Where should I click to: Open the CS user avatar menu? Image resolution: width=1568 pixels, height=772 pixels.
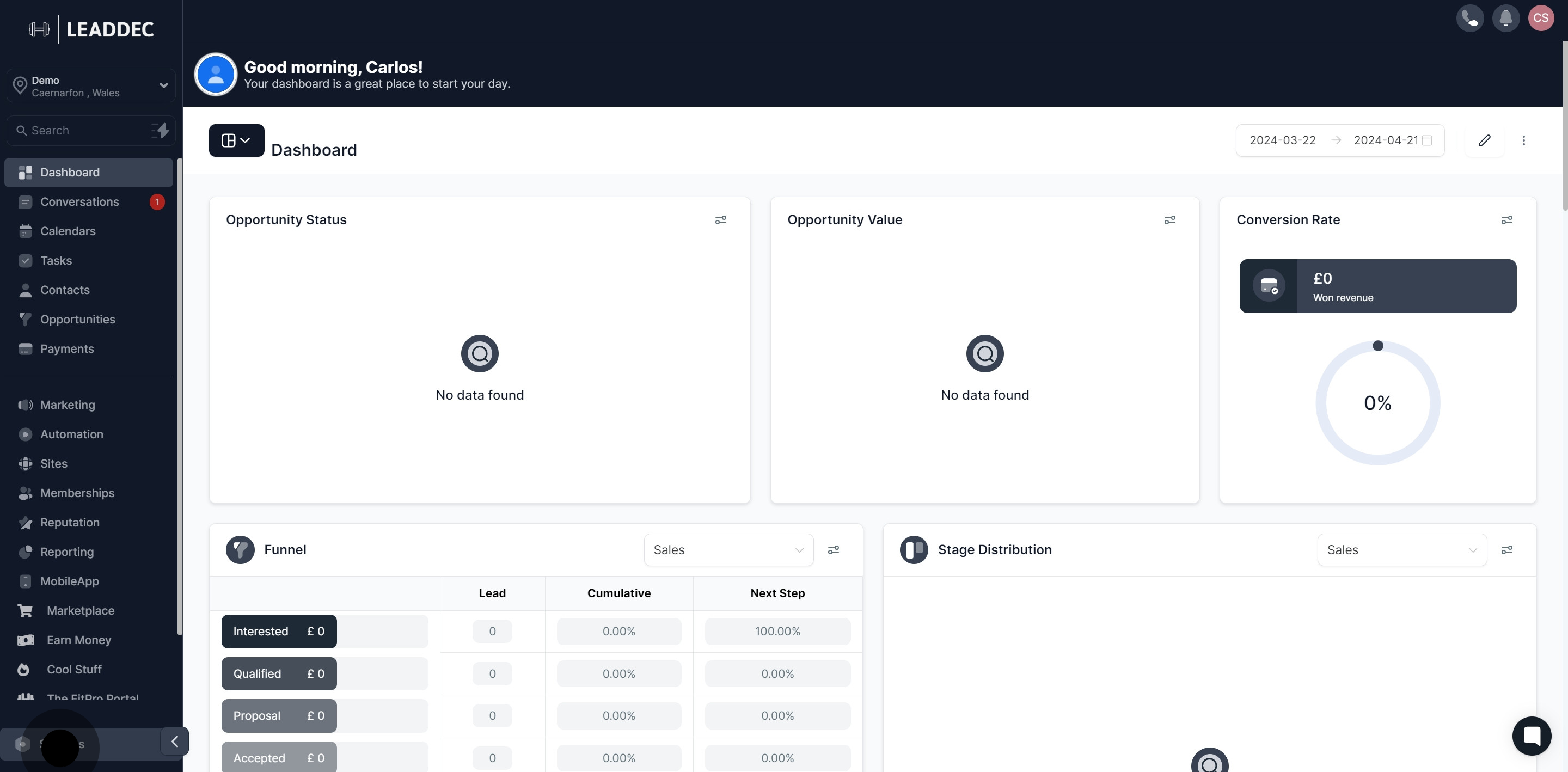tap(1541, 17)
